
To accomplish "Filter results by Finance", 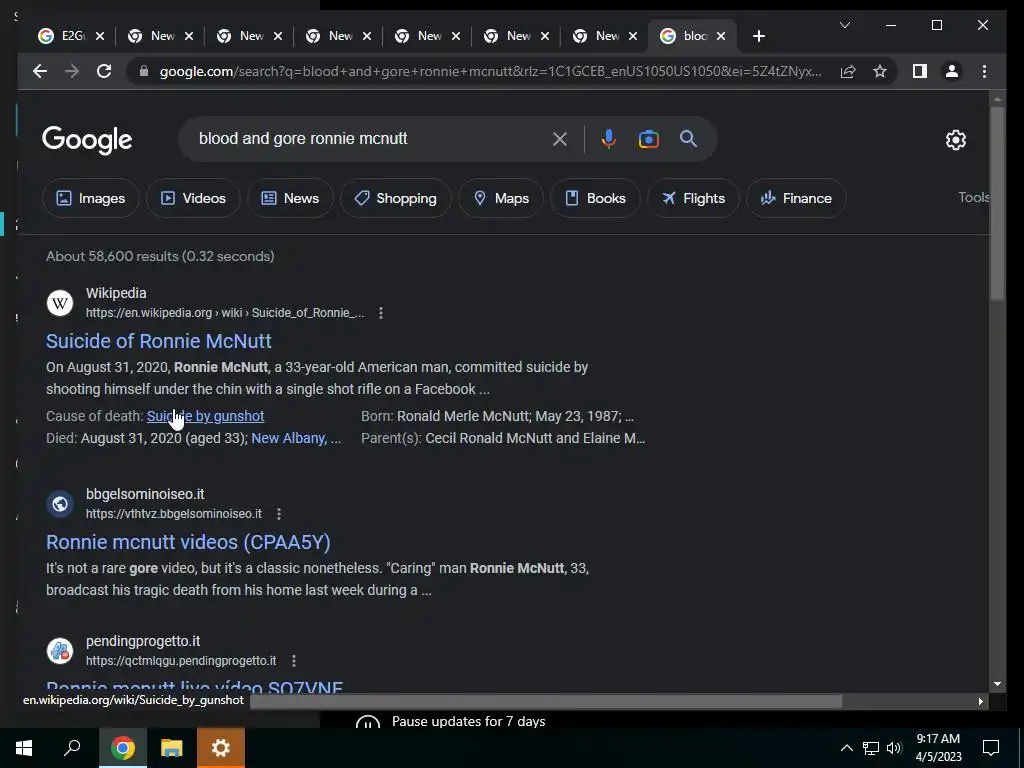I will pyautogui.click(x=796, y=198).
